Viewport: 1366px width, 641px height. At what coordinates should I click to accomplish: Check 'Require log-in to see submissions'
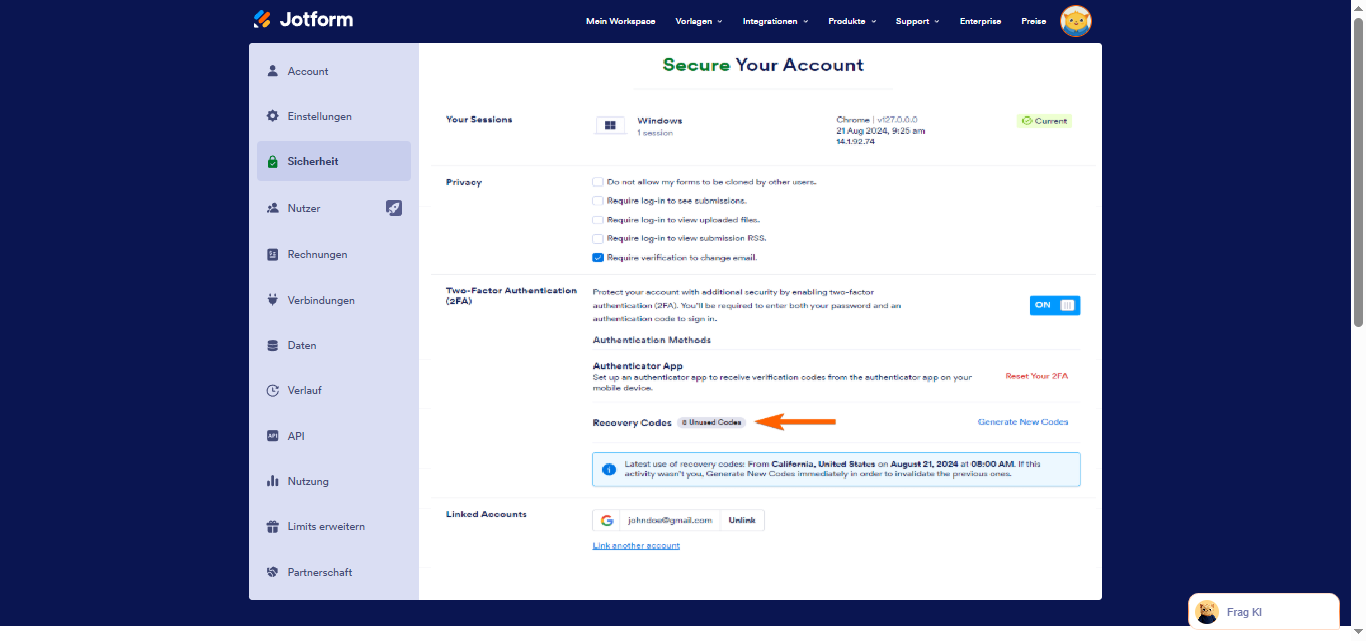click(598, 201)
